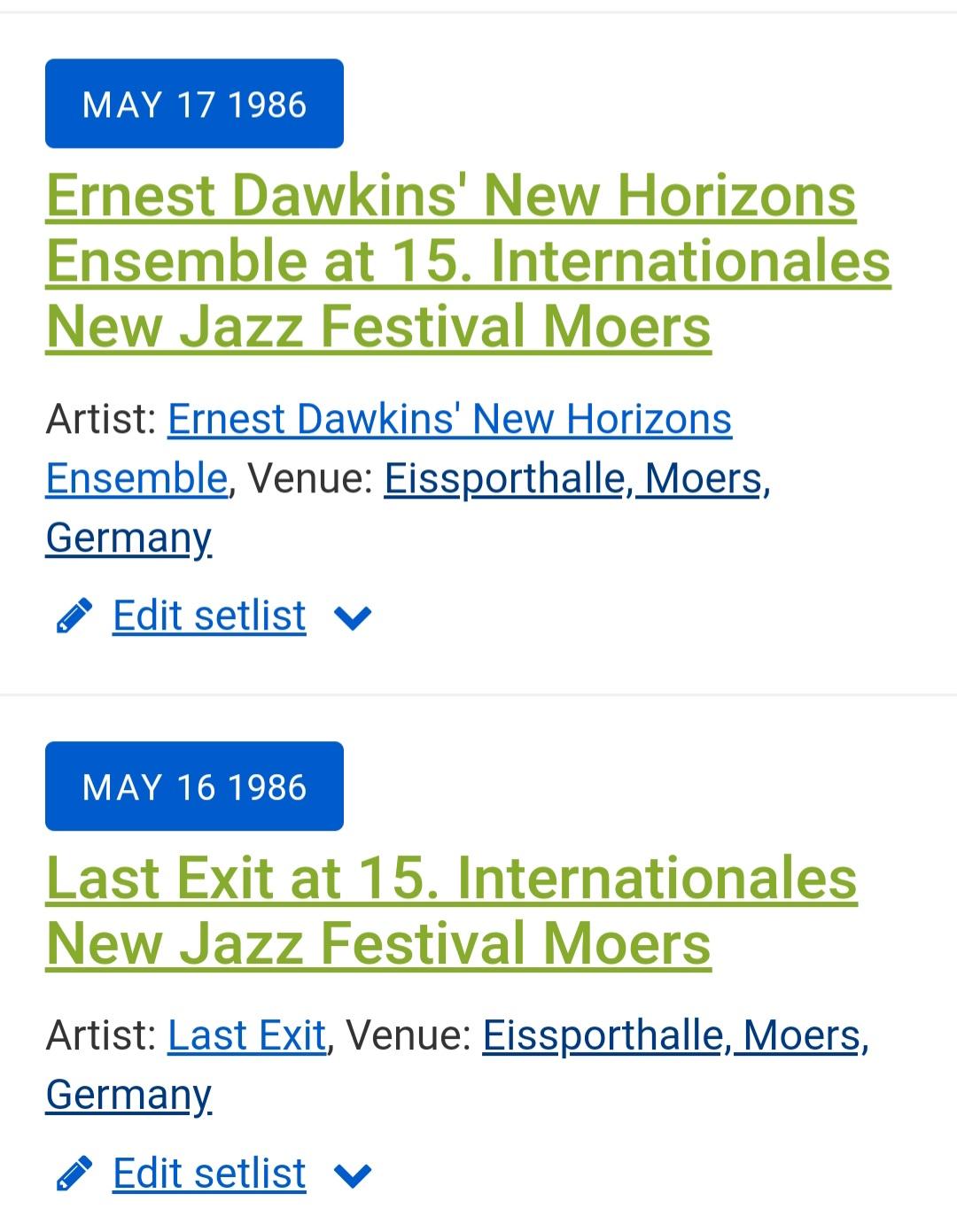Image resolution: width=957 pixels, height=1232 pixels.
Task: Select the MAY 17 1986 date badge
Action: click(194, 104)
